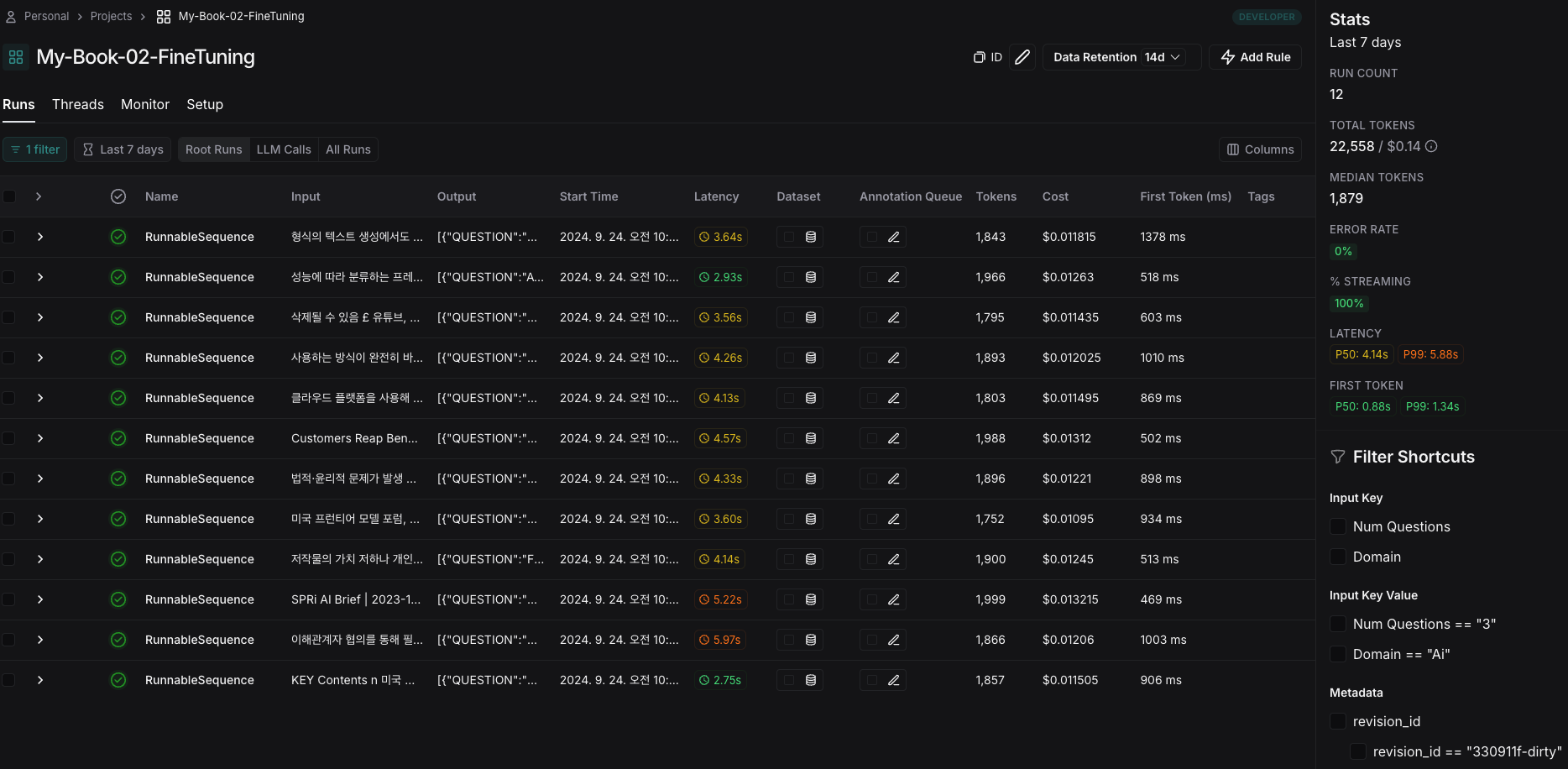This screenshot has height=769, width=1568.
Task: Click the P99: 5.88s latency badge
Action: [1430, 354]
